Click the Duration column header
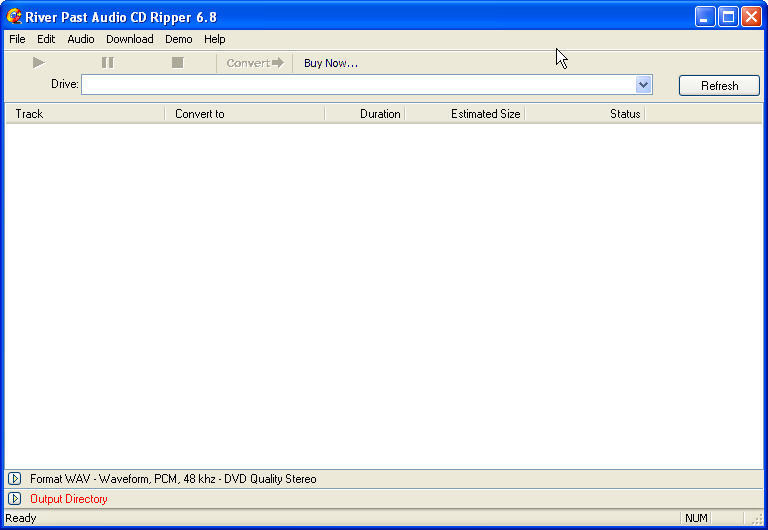This screenshot has width=768, height=530. [364, 114]
